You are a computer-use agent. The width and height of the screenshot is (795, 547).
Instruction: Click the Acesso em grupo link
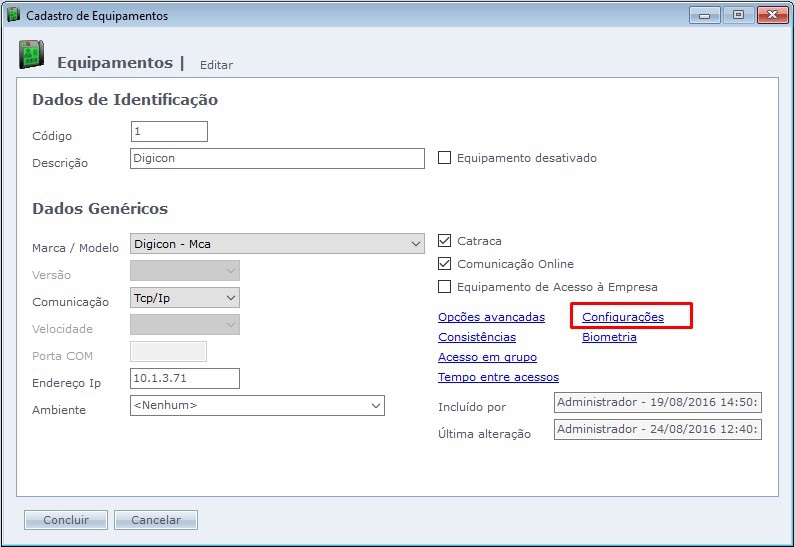coord(487,357)
